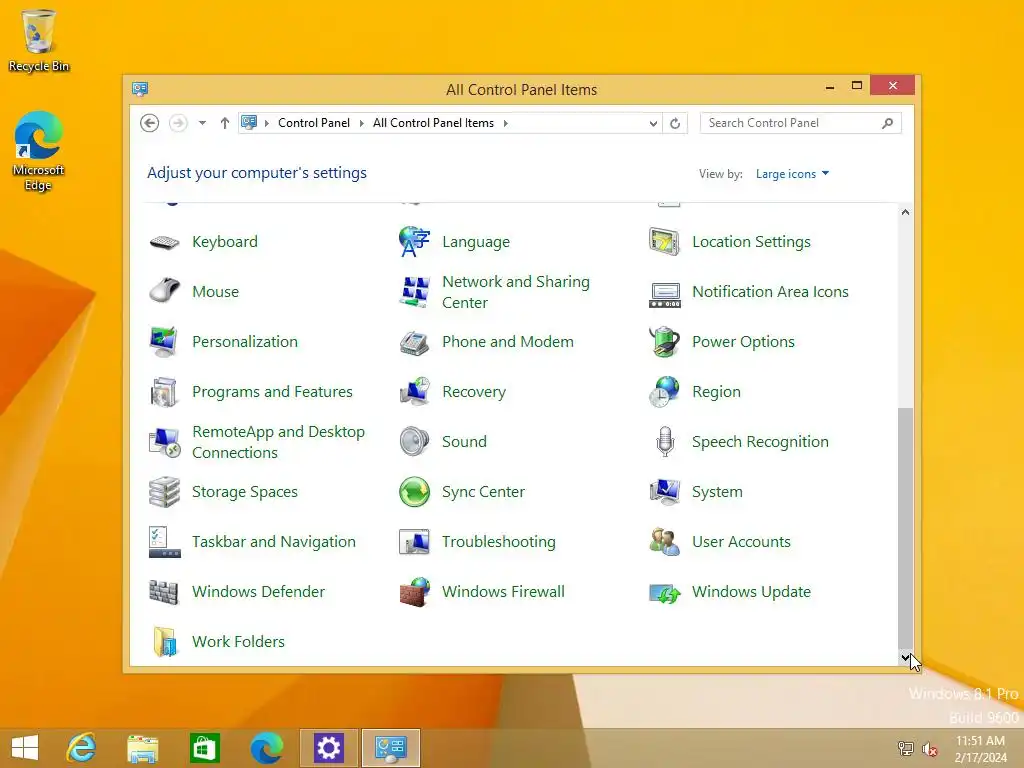Open the Start button on taskbar

coord(25,748)
